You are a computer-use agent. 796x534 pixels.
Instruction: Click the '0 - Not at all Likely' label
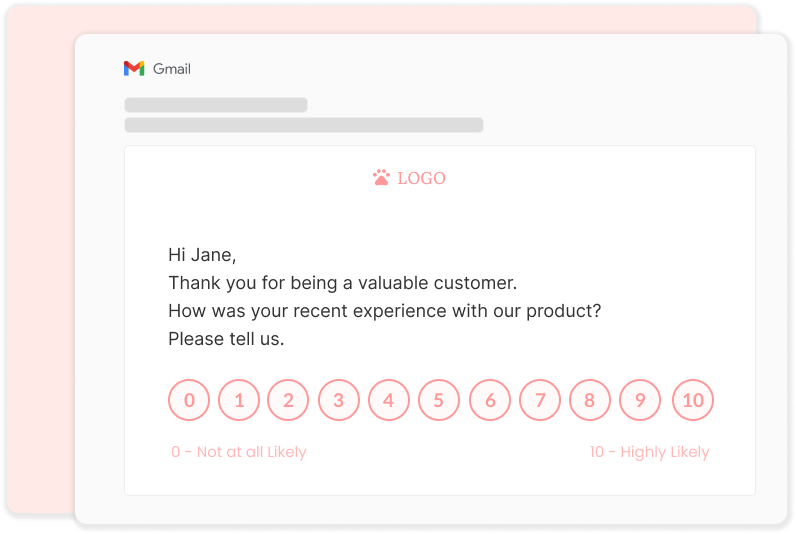pyautogui.click(x=239, y=452)
